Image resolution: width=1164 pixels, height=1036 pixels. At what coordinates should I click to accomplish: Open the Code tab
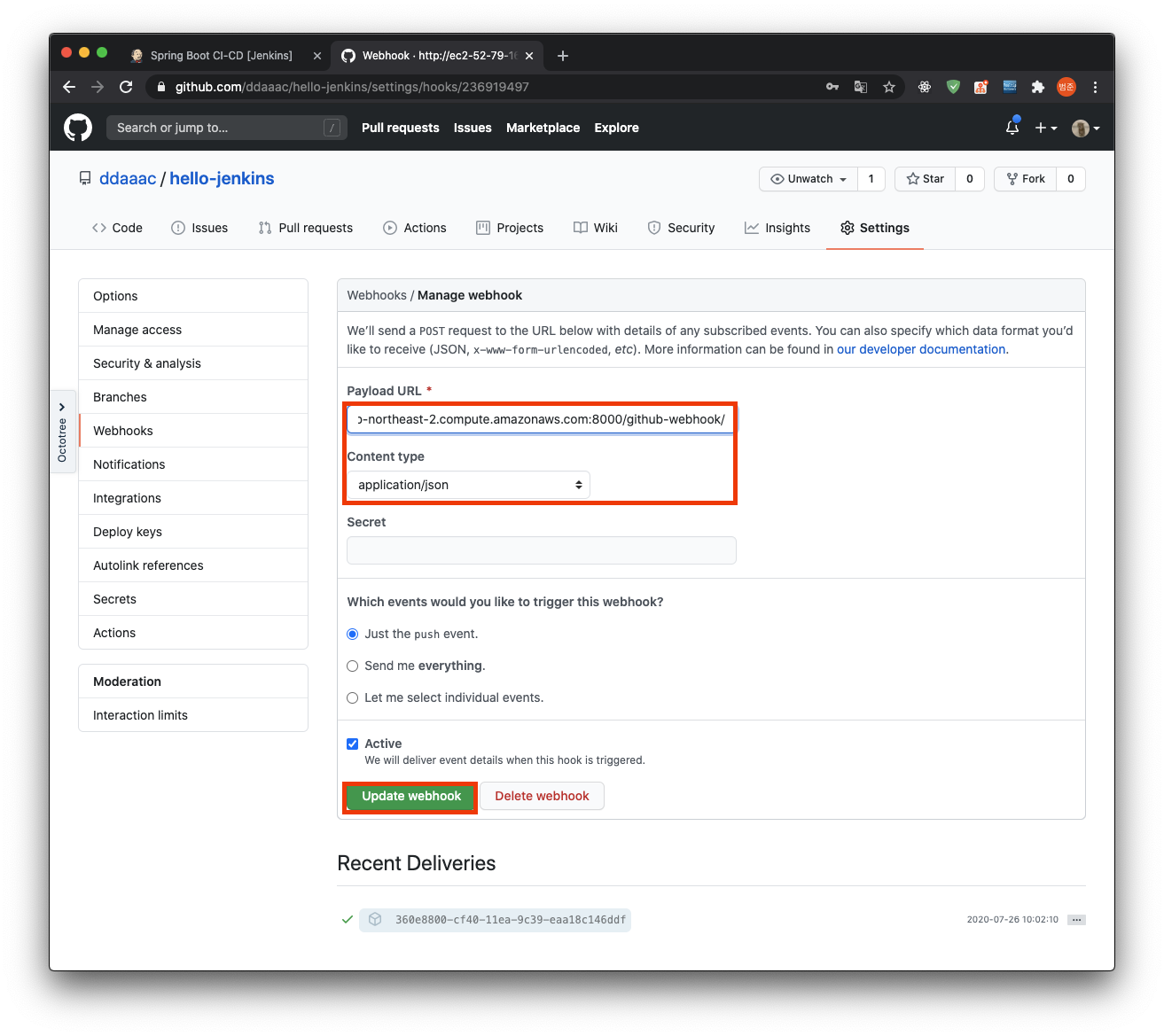pos(117,228)
